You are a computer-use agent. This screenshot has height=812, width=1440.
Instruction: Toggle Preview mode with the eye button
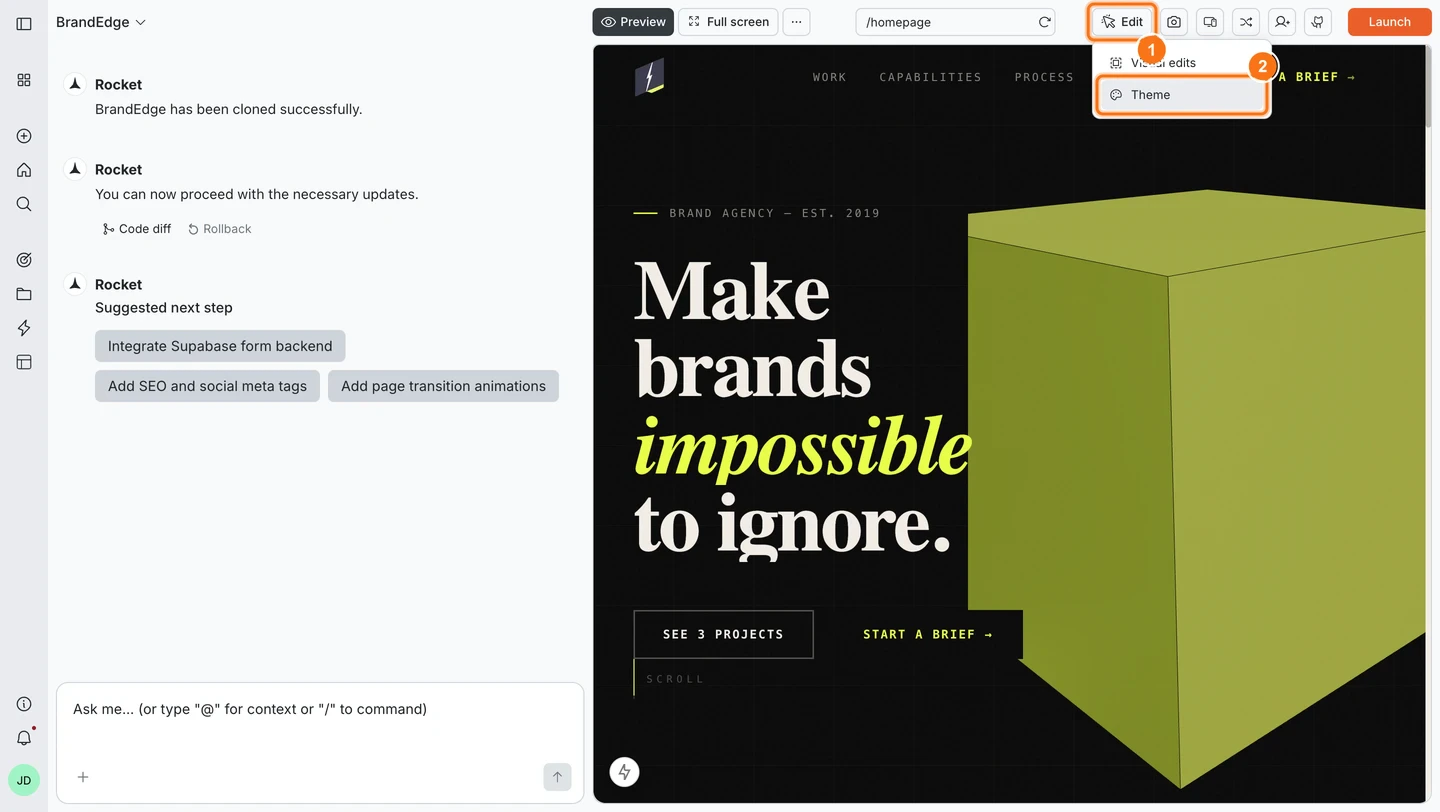(x=632, y=21)
